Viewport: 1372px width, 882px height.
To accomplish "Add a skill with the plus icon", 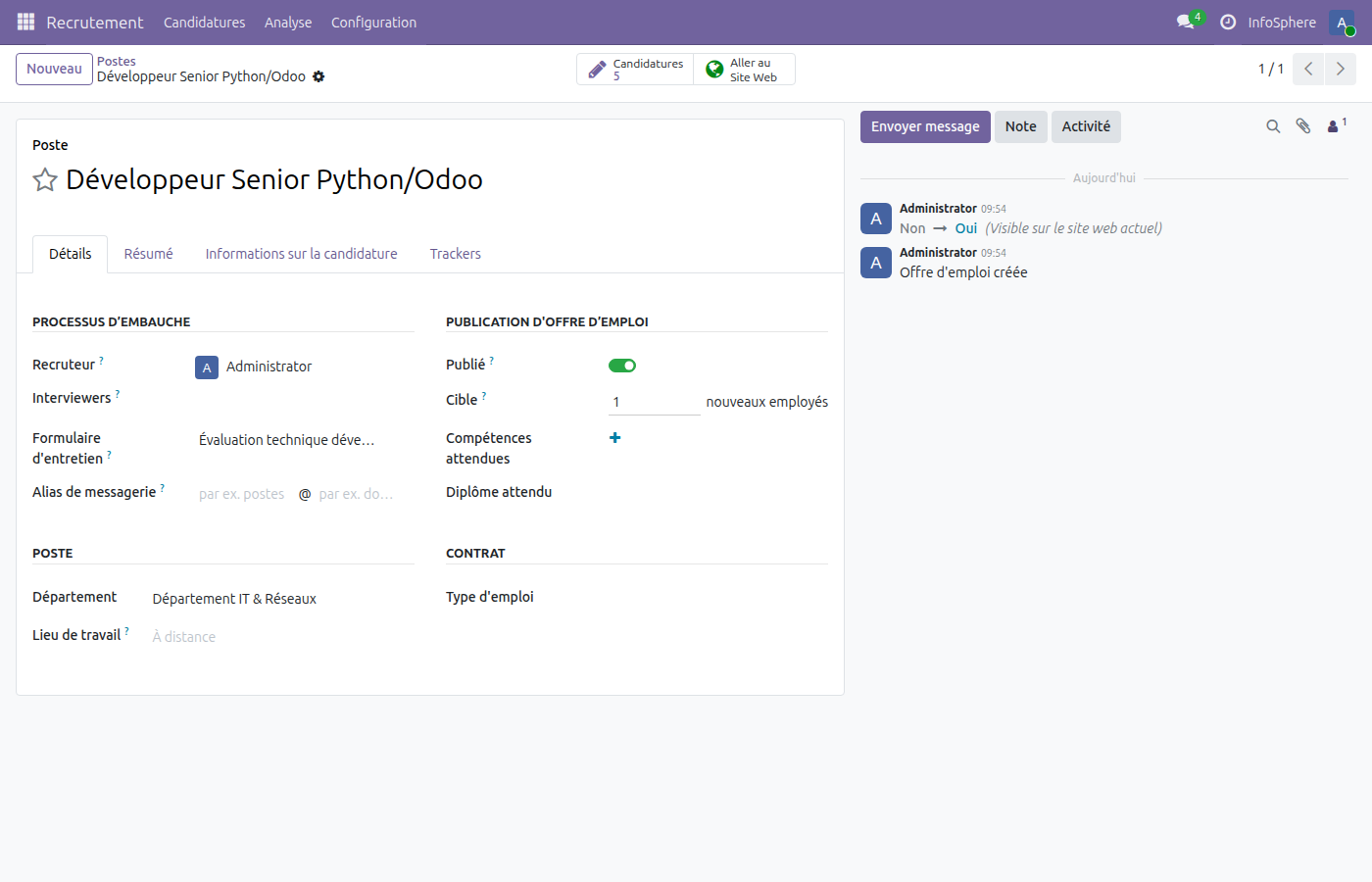I will pyautogui.click(x=614, y=438).
